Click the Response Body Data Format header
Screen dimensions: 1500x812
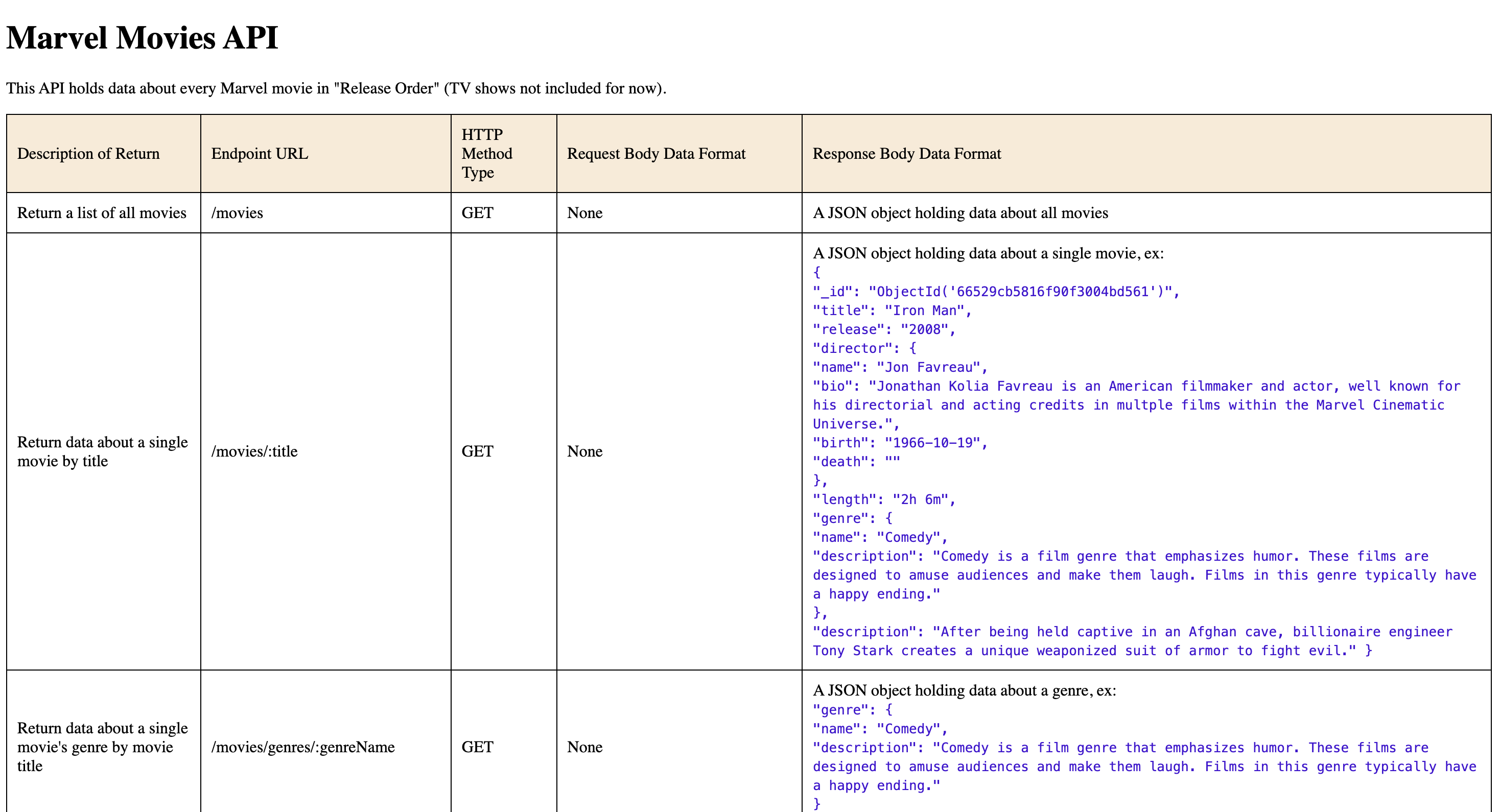pyautogui.click(x=906, y=154)
